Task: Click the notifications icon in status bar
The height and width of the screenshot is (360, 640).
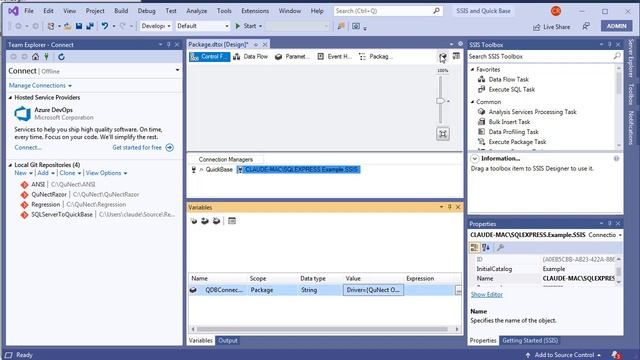Action: [616, 355]
